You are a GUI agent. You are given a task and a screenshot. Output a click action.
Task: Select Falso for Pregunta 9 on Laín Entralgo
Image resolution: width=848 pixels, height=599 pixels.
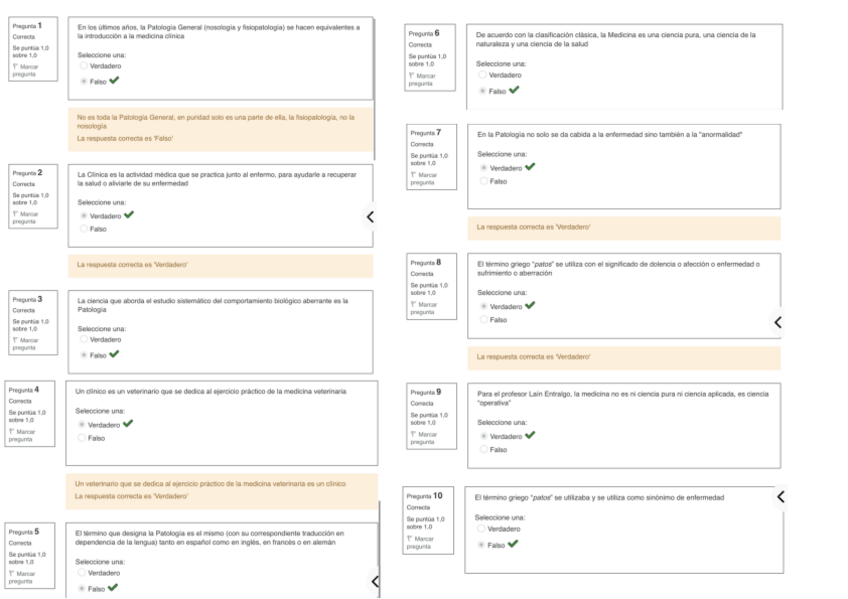(483, 449)
